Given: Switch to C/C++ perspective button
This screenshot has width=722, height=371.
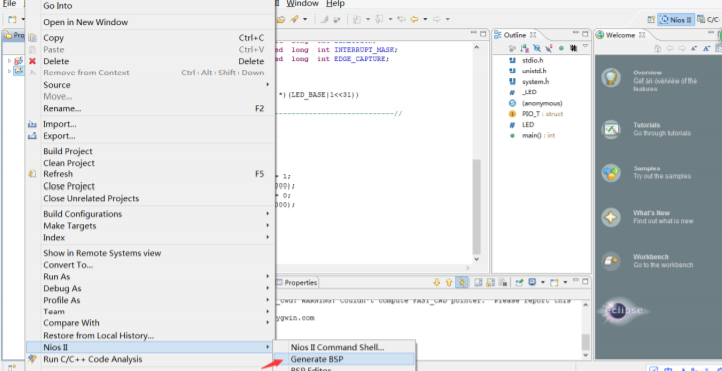Looking at the screenshot, I should [x=708, y=19].
